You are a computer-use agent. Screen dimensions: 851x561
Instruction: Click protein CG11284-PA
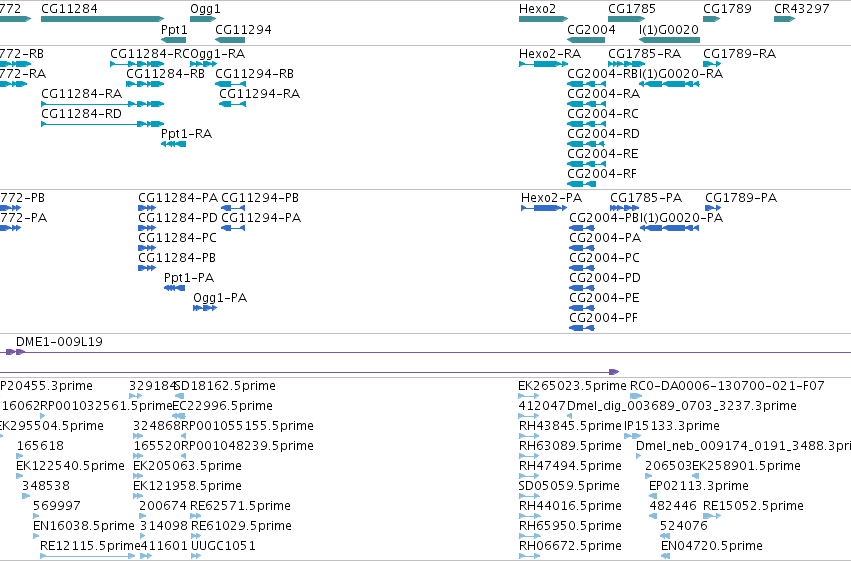pyautogui.click(x=178, y=198)
